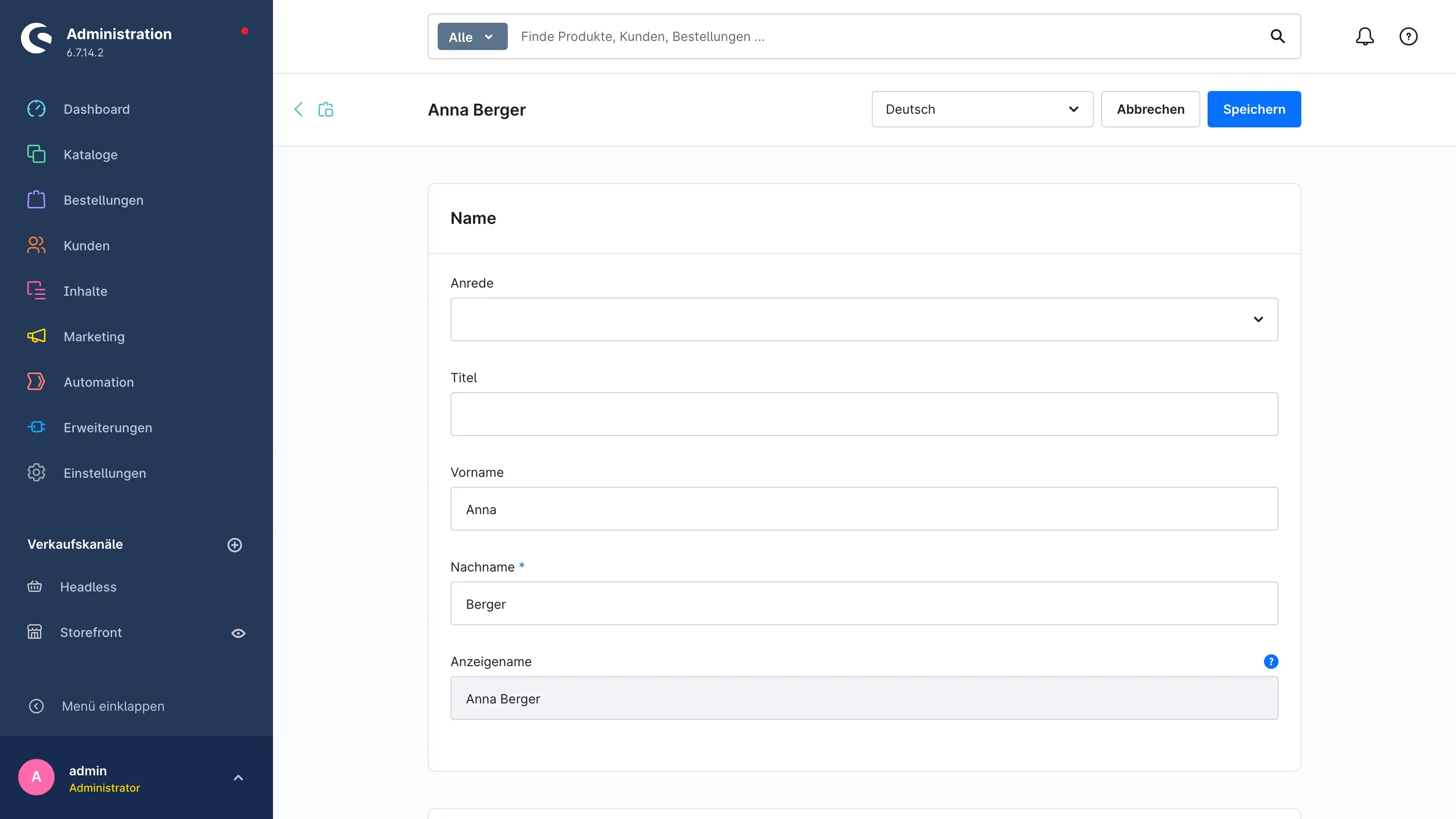This screenshot has height=819, width=1456.
Task: Open the Storefront sales channel link
Action: pos(91,632)
